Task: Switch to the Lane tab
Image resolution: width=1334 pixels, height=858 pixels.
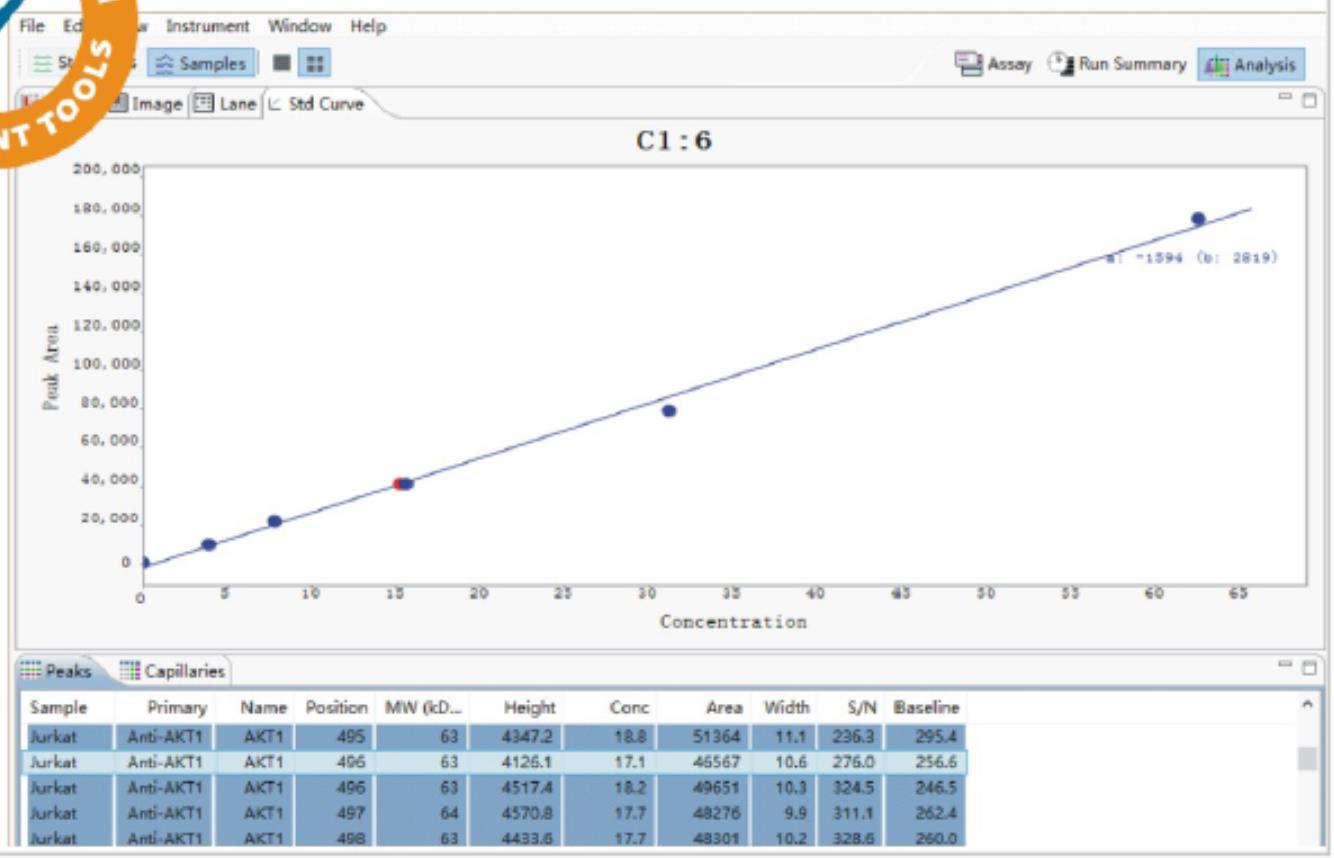Action: [226, 104]
